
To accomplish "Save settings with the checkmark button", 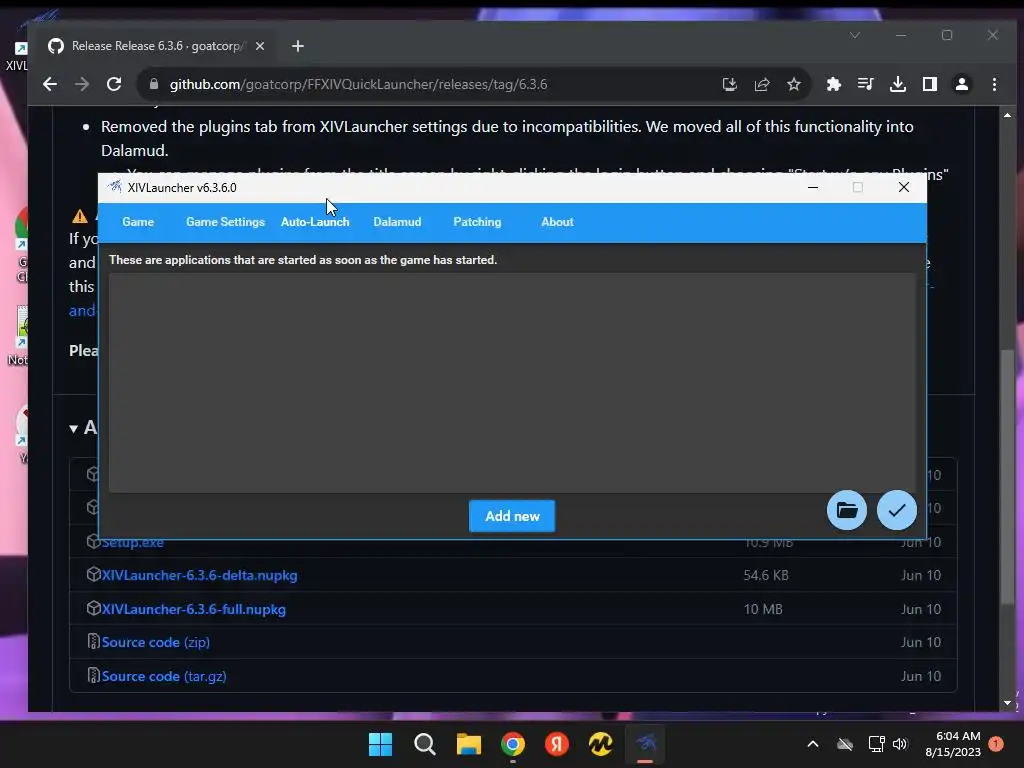I will pos(897,510).
